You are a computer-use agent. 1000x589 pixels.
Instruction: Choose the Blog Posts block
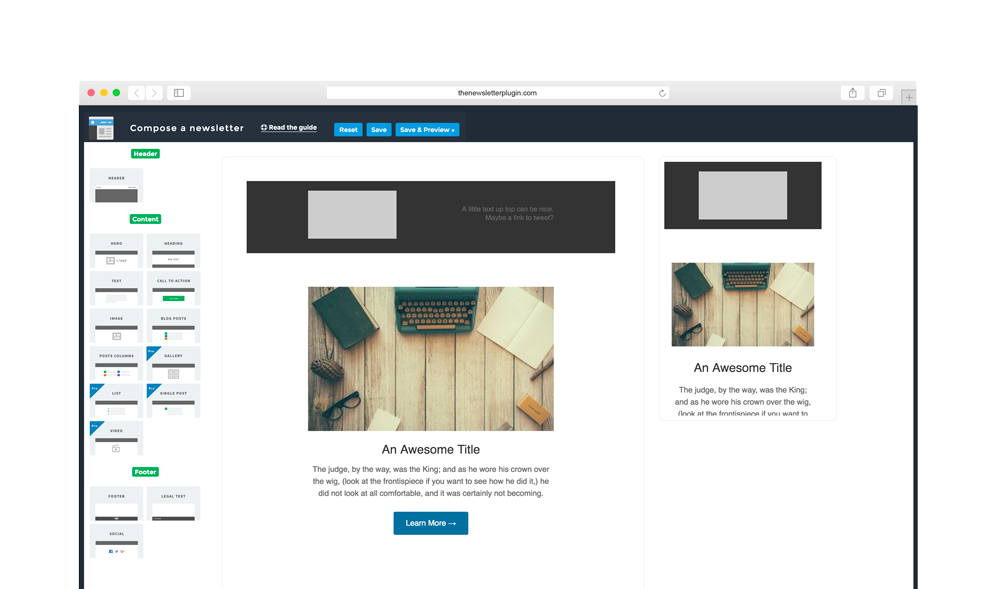[x=173, y=327]
